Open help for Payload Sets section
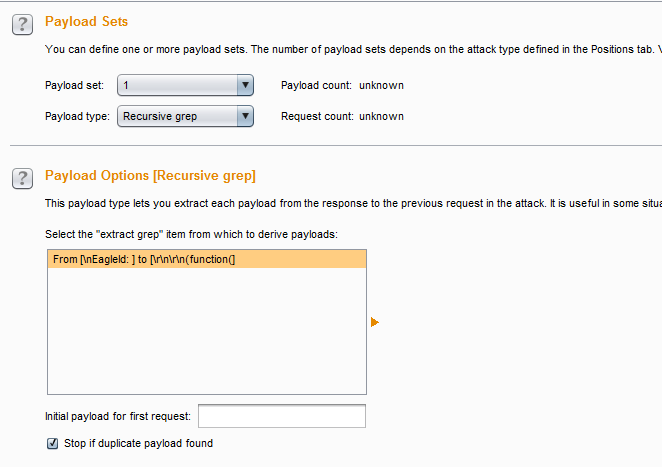 [x=23, y=25]
